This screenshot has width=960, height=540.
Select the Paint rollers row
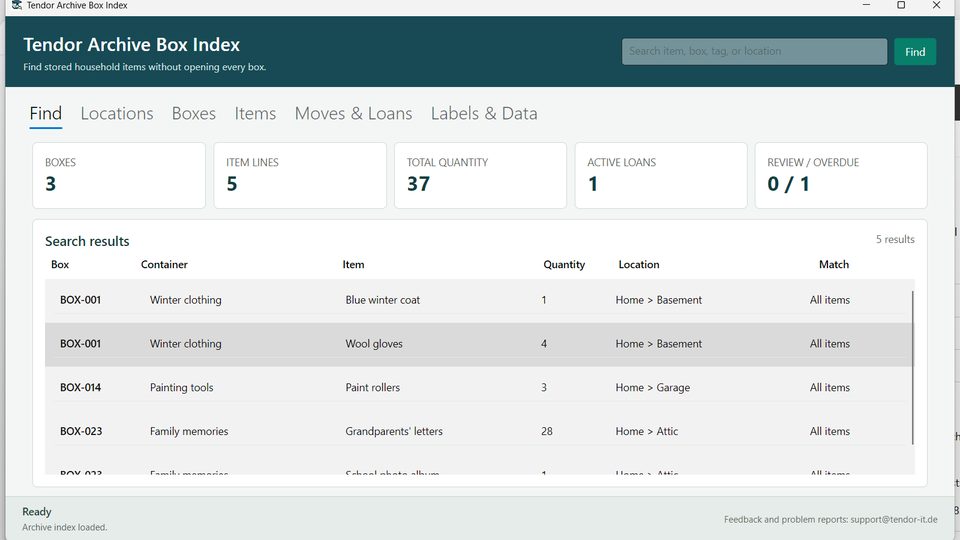[479, 388]
